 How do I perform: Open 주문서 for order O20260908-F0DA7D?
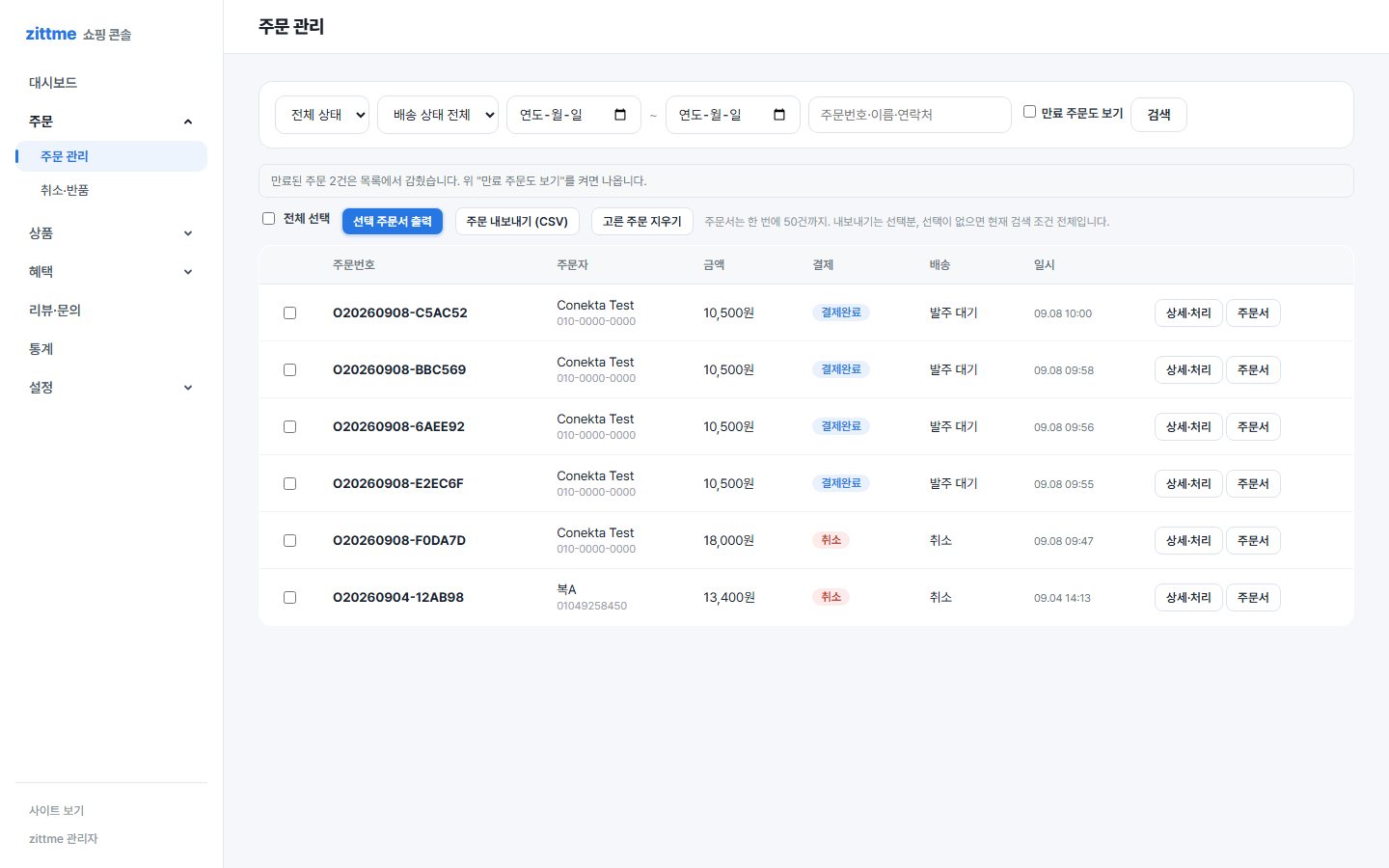[x=1253, y=541]
